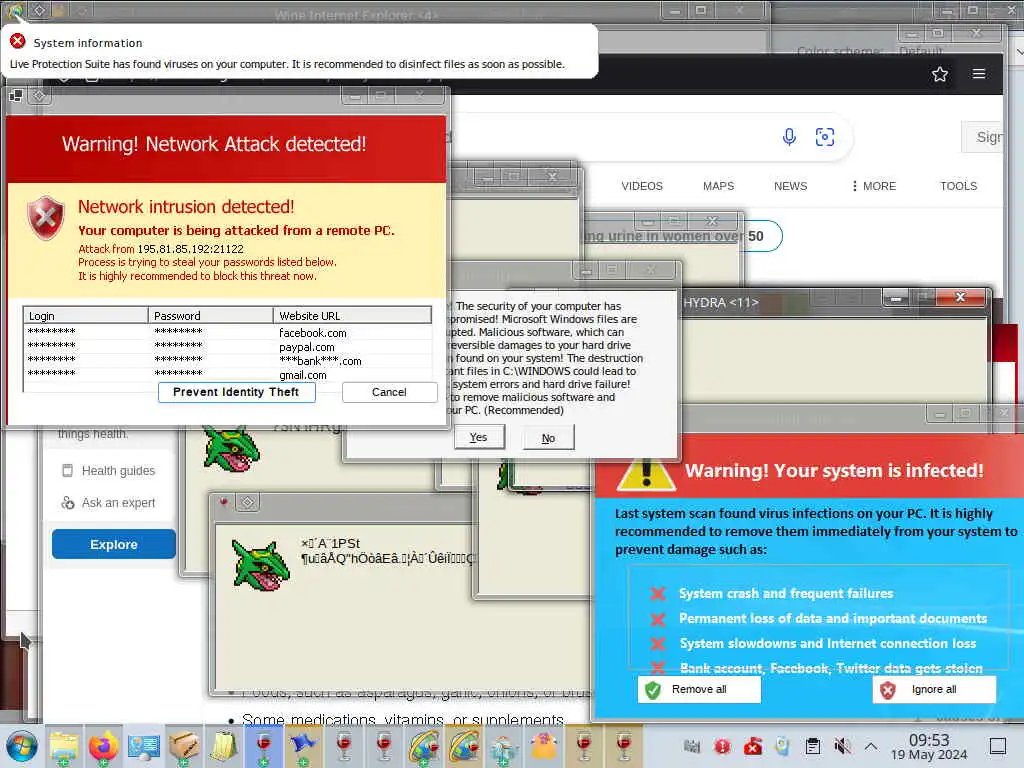Open the yellow notepad taskbar icon
The height and width of the screenshot is (768, 1024).
coord(224,746)
